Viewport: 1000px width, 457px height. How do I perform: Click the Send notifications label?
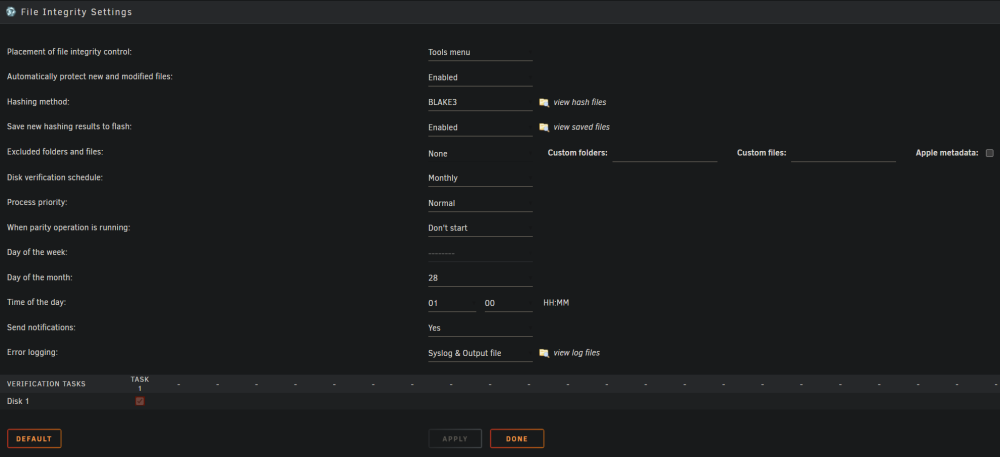pos(41,328)
